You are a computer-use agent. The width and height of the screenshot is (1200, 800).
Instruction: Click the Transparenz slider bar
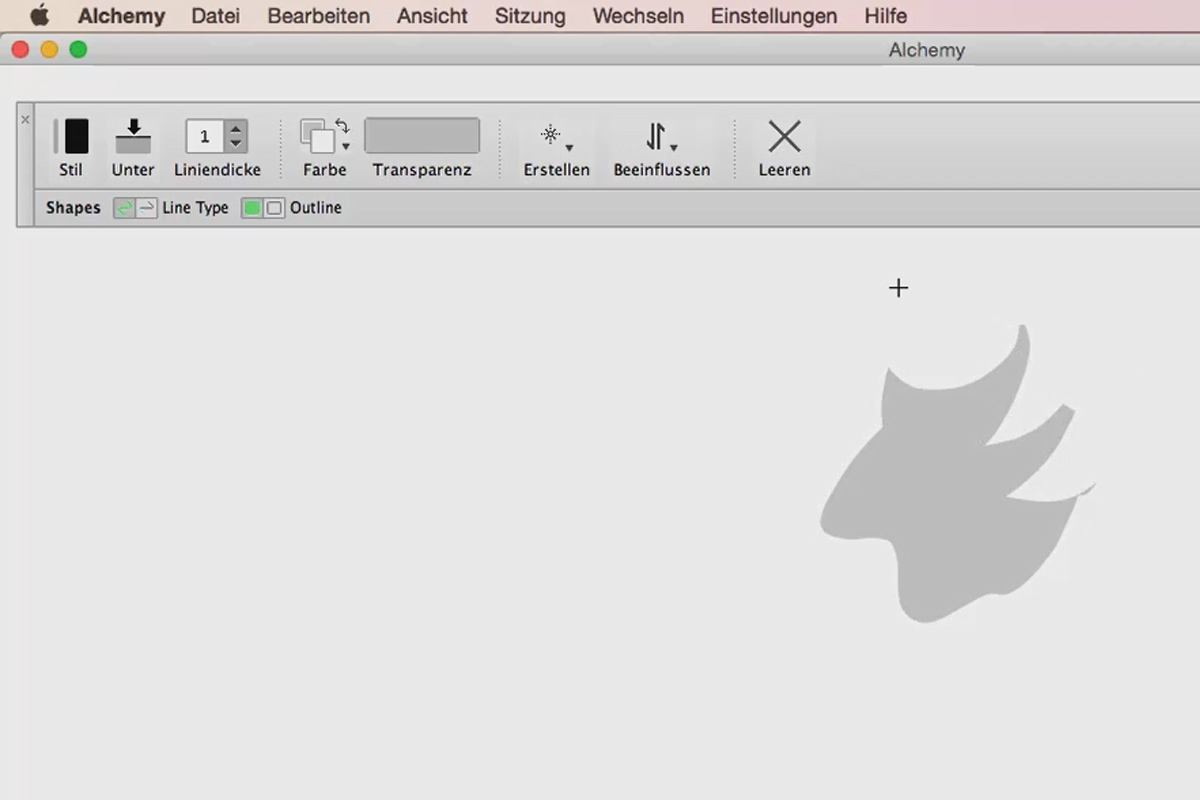pyautogui.click(x=422, y=136)
